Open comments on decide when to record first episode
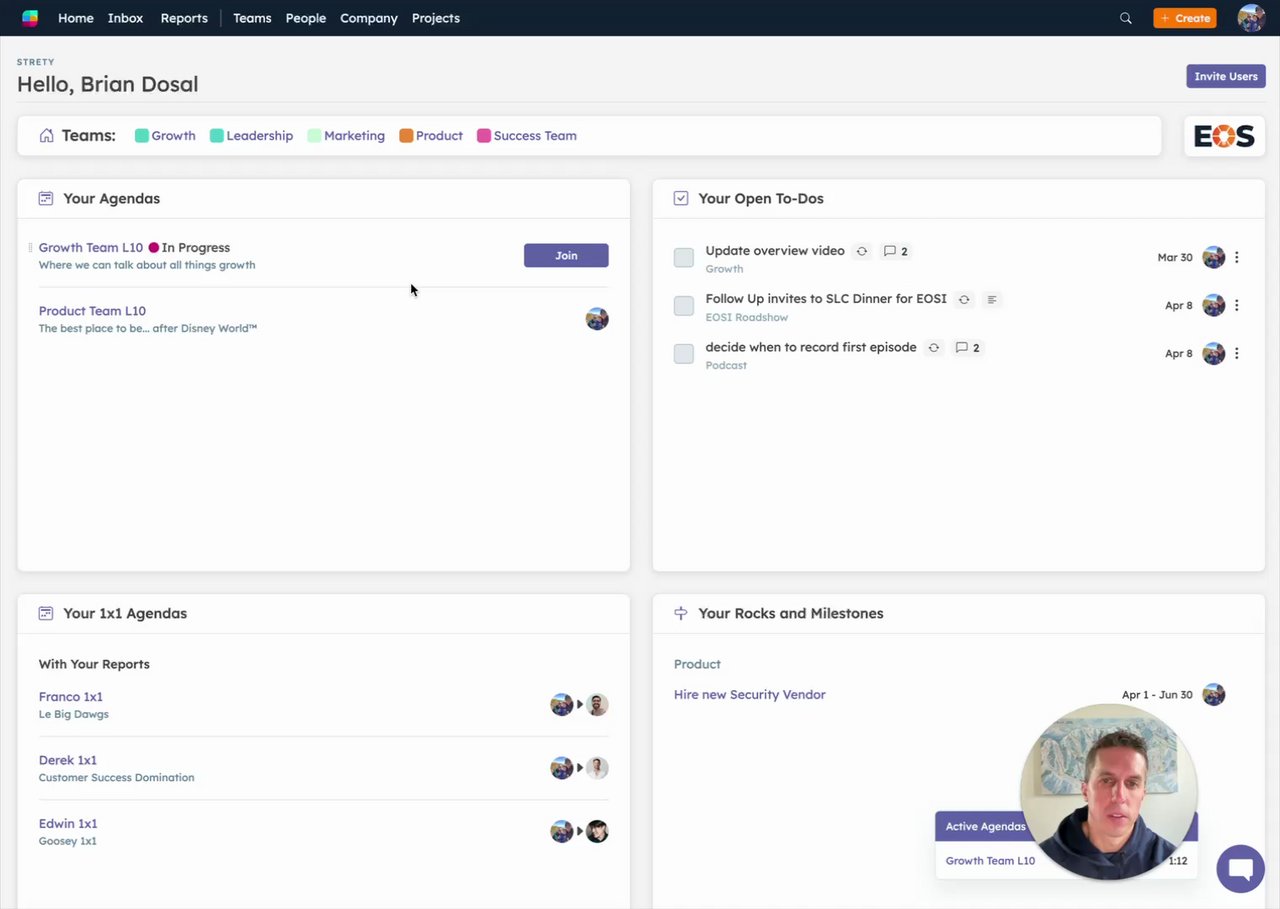 click(967, 348)
